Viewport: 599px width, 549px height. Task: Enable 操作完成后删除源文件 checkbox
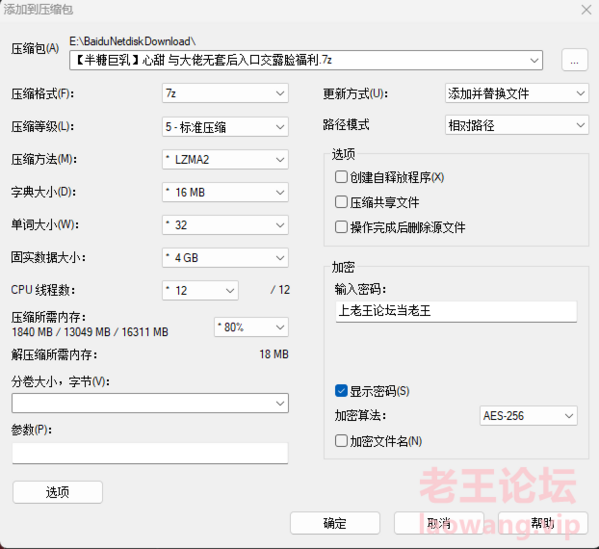(x=341, y=227)
